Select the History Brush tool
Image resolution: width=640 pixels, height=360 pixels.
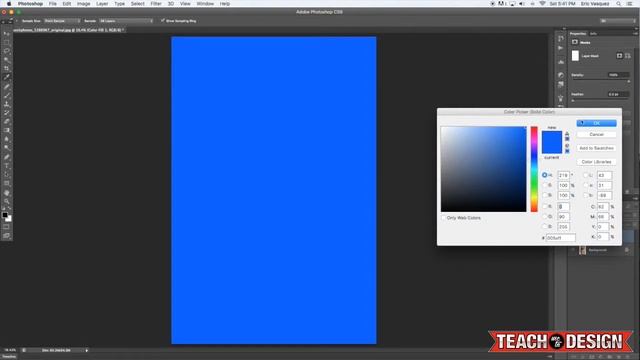point(7,113)
